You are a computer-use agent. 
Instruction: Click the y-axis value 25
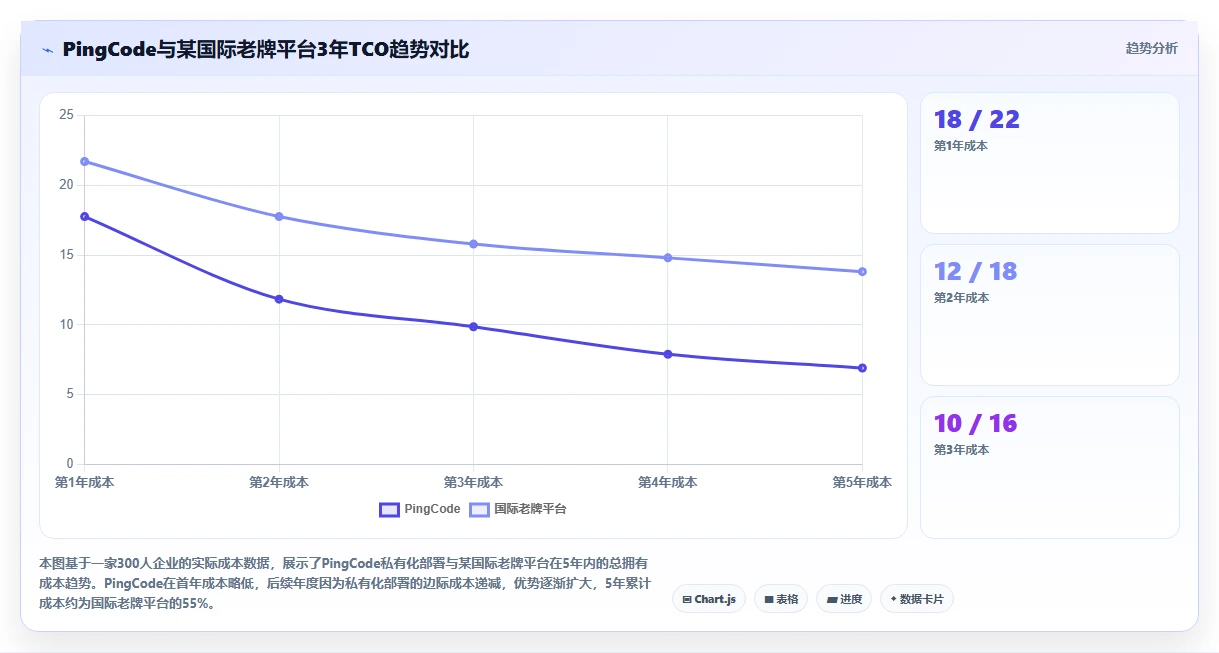coord(67,115)
